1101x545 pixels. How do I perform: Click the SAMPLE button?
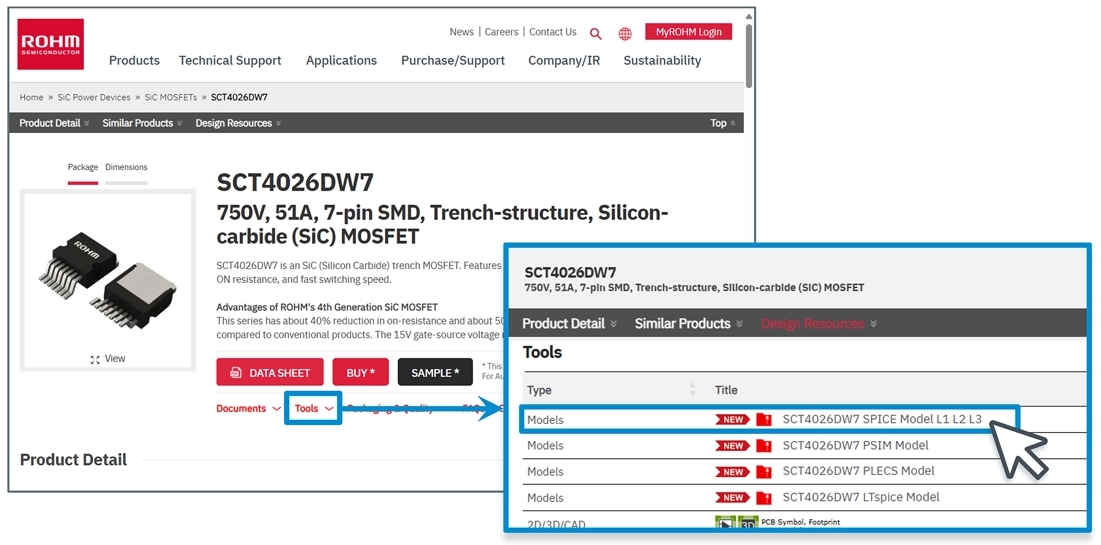coord(435,372)
